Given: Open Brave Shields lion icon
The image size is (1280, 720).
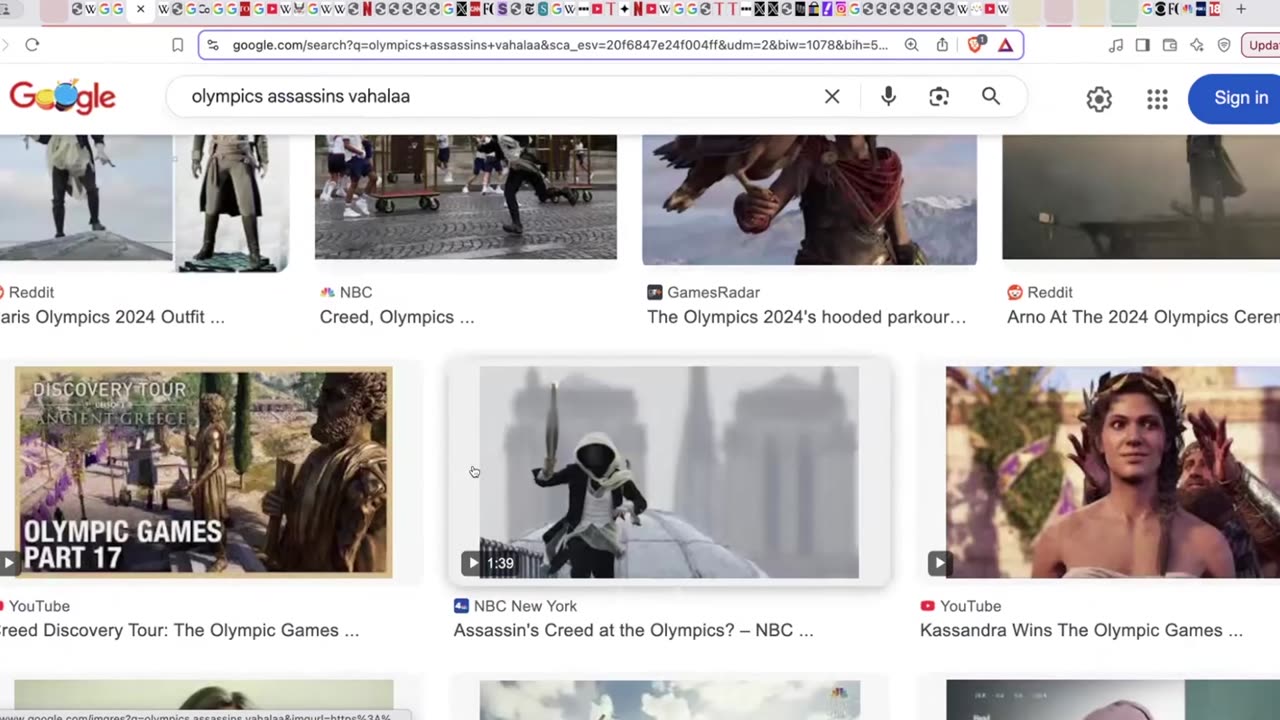Looking at the screenshot, I should (x=976, y=45).
